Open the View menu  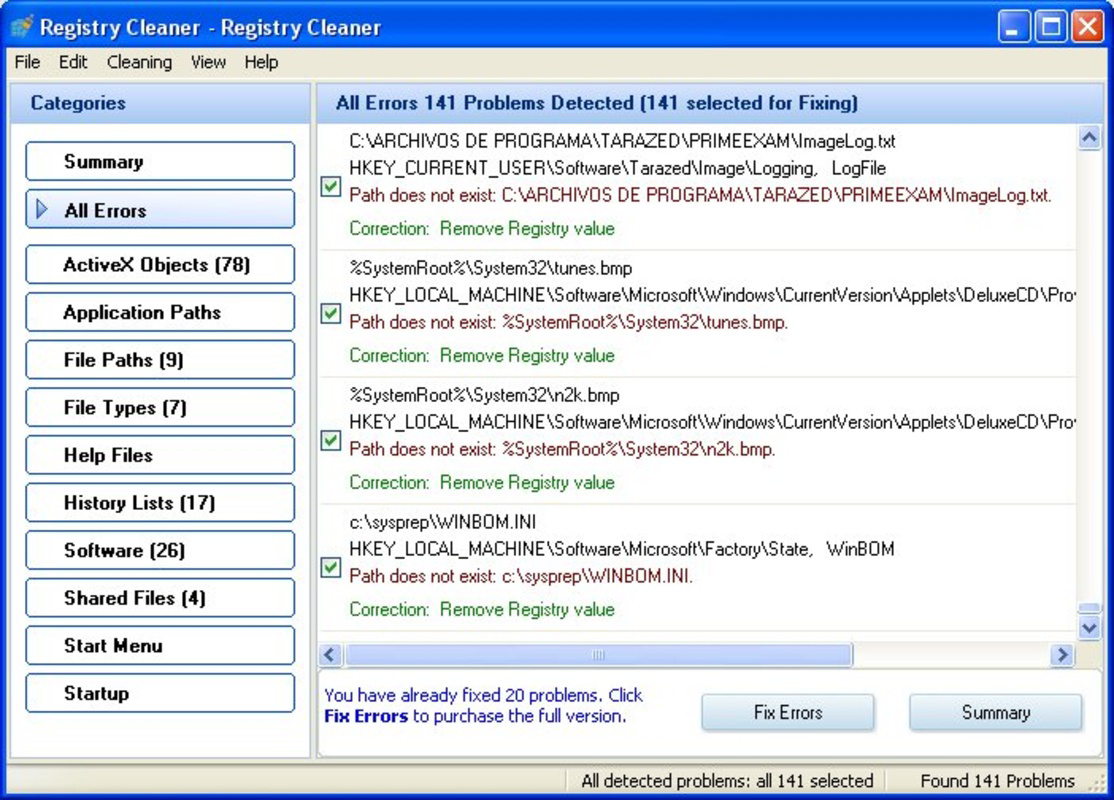point(207,62)
